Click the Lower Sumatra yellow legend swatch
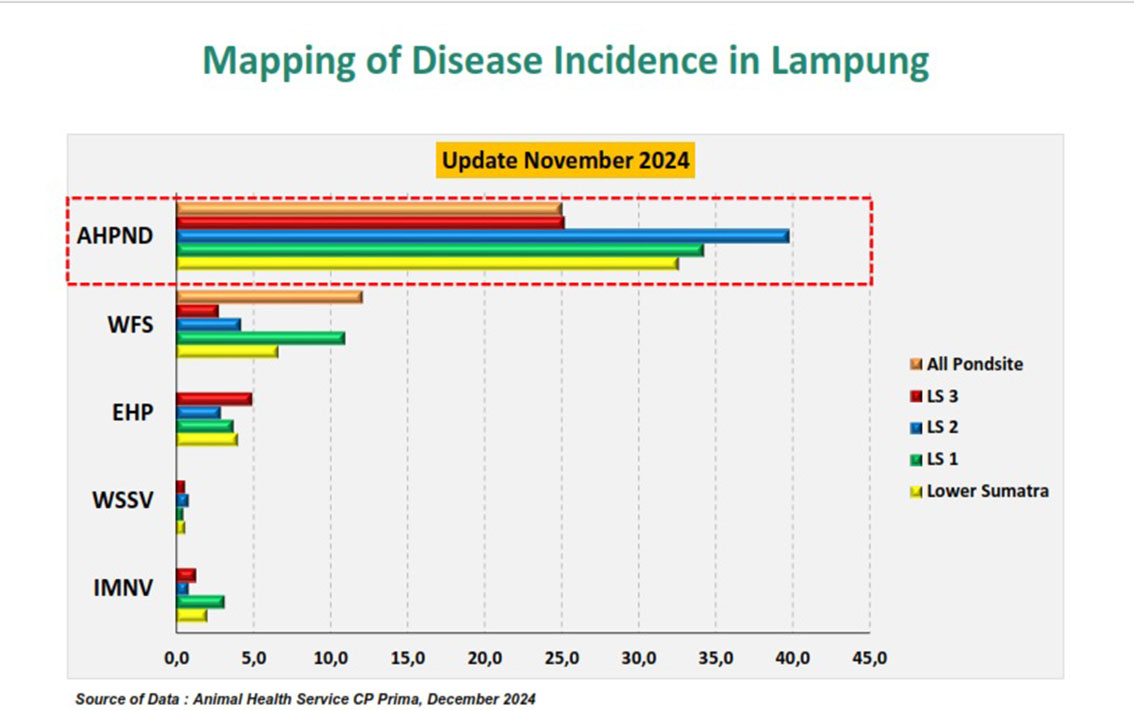The image size is (1134, 710). 916,492
